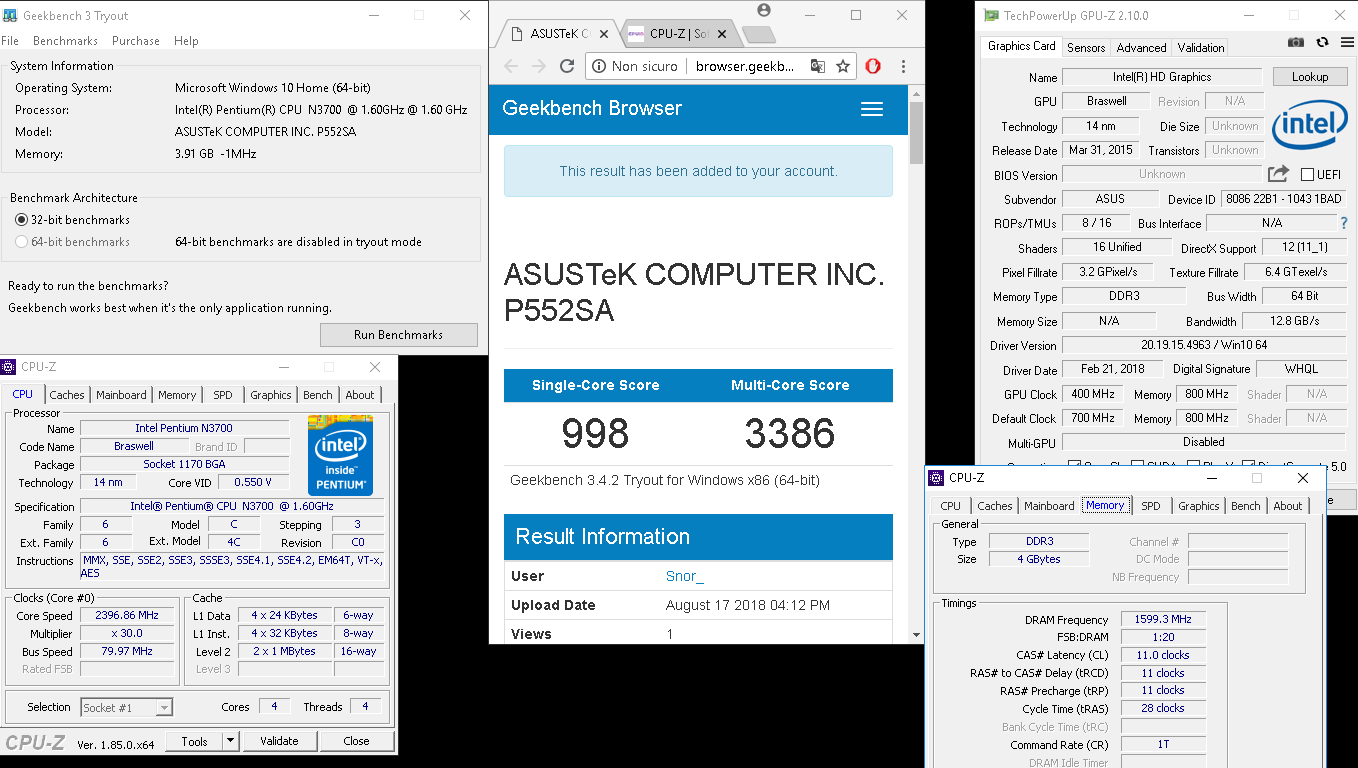Click the browser forward arrow

(539, 66)
